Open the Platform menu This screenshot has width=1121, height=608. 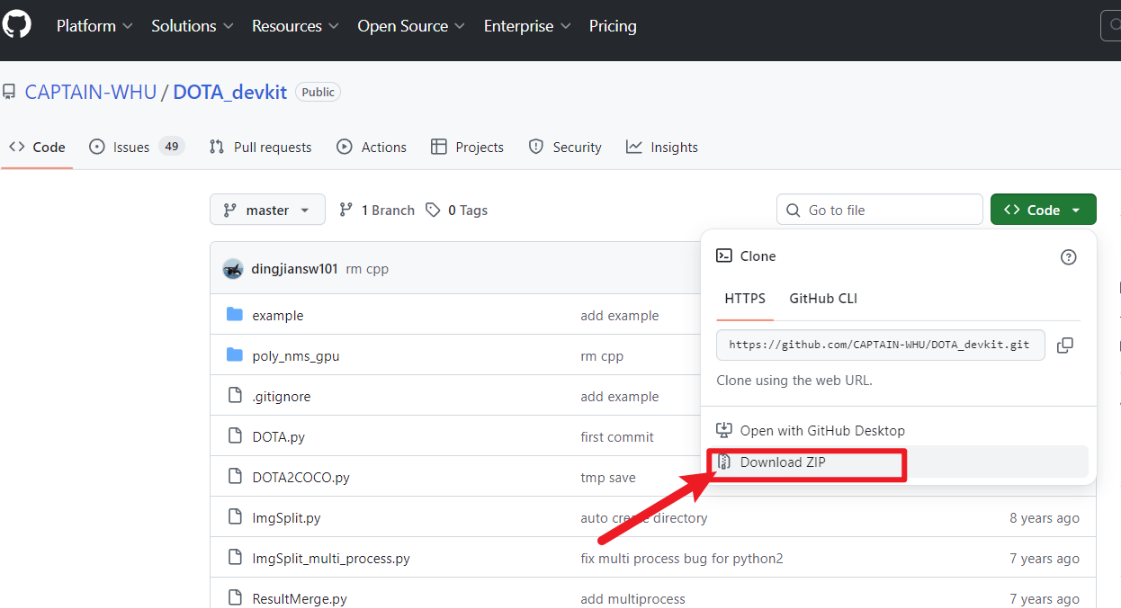(x=94, y=26)
